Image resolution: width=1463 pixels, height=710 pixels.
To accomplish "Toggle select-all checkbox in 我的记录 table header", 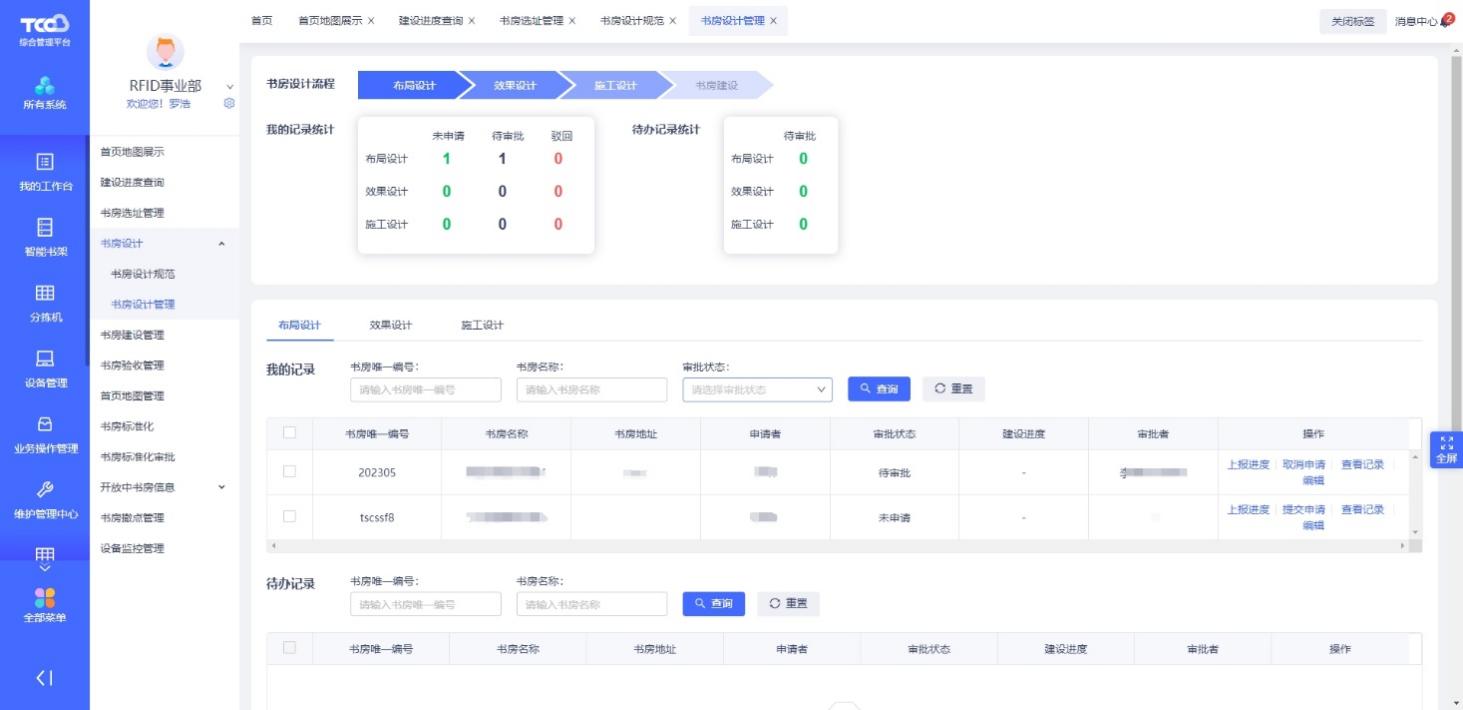I will click(290, 433).
